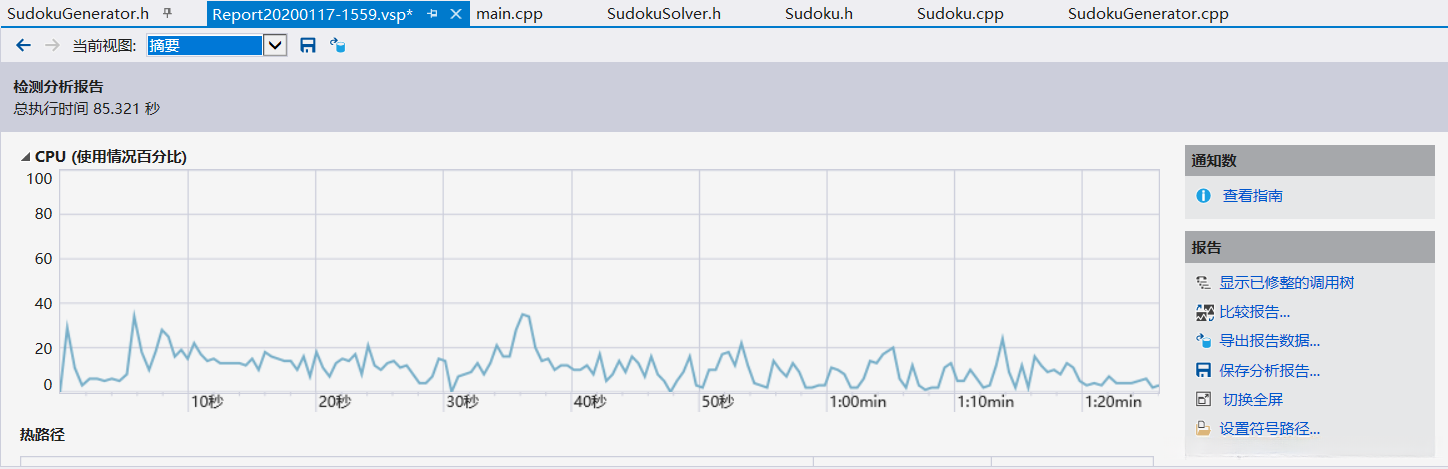Click the 通知数 panel header
The image size is (1448, 469).
[1309, 160]
